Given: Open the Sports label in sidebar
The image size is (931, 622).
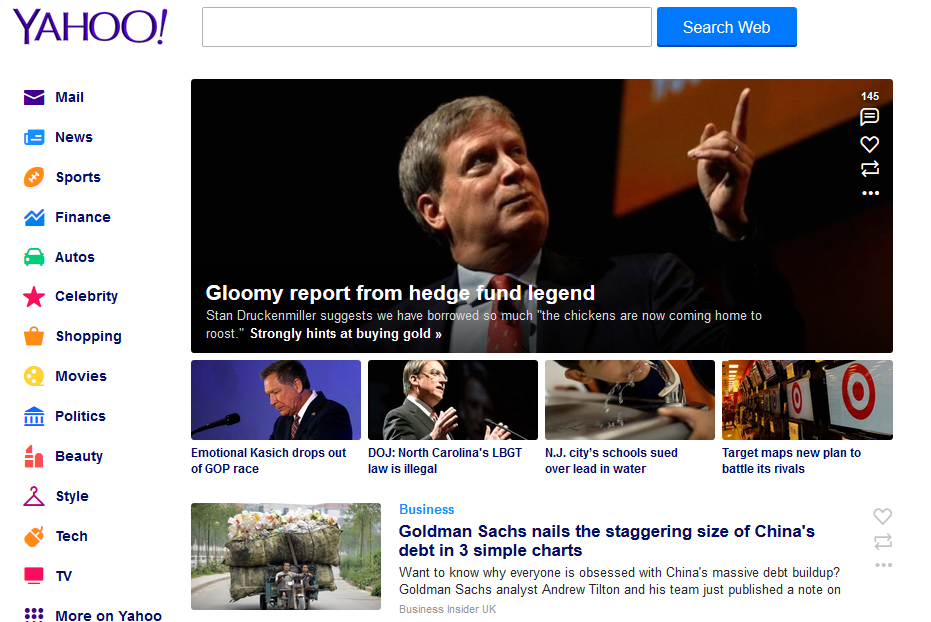Looking at the screenshot, I should tap(78, 177).
